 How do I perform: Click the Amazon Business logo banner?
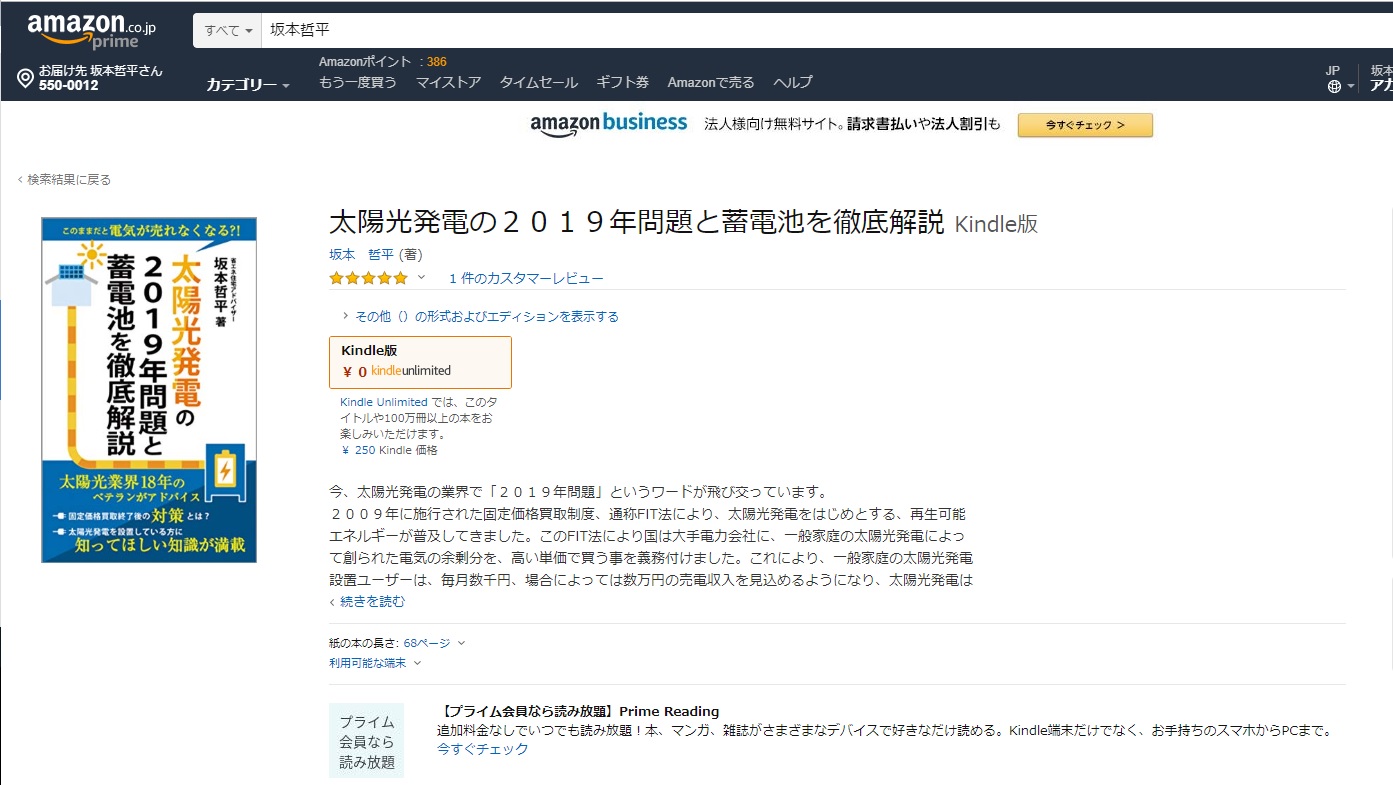pos(609,124)
